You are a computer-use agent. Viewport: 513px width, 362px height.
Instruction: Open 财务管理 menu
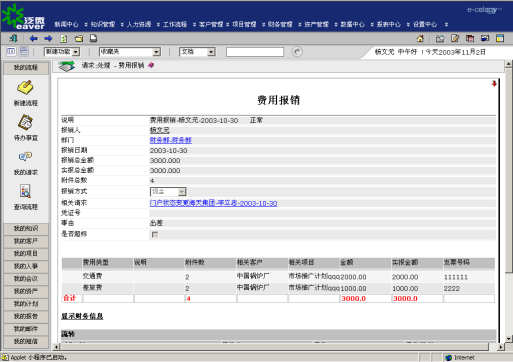pyautogui.click(x=280, y=24)
